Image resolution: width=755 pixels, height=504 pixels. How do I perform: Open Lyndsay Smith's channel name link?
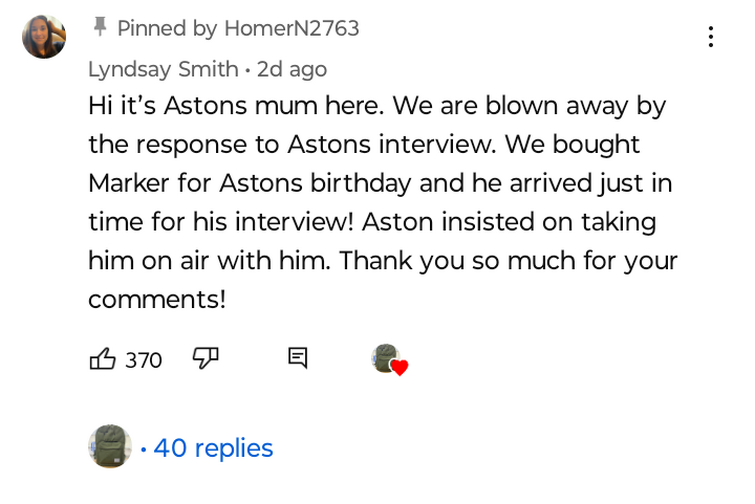[163, 69]
